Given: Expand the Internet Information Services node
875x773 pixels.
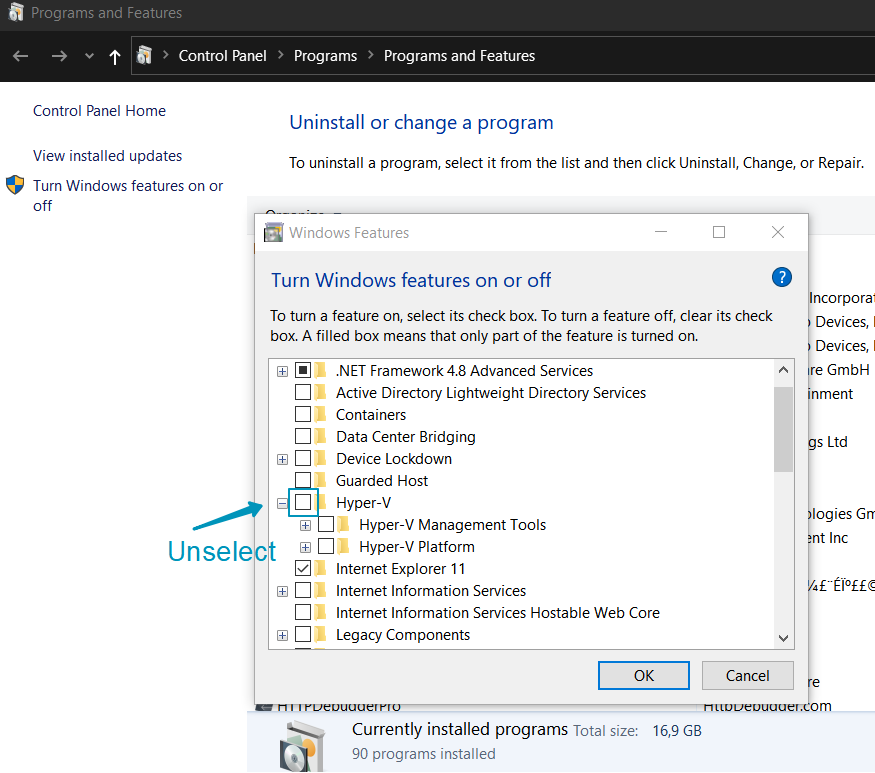Looking at the screenshot, I should (282, 591).
